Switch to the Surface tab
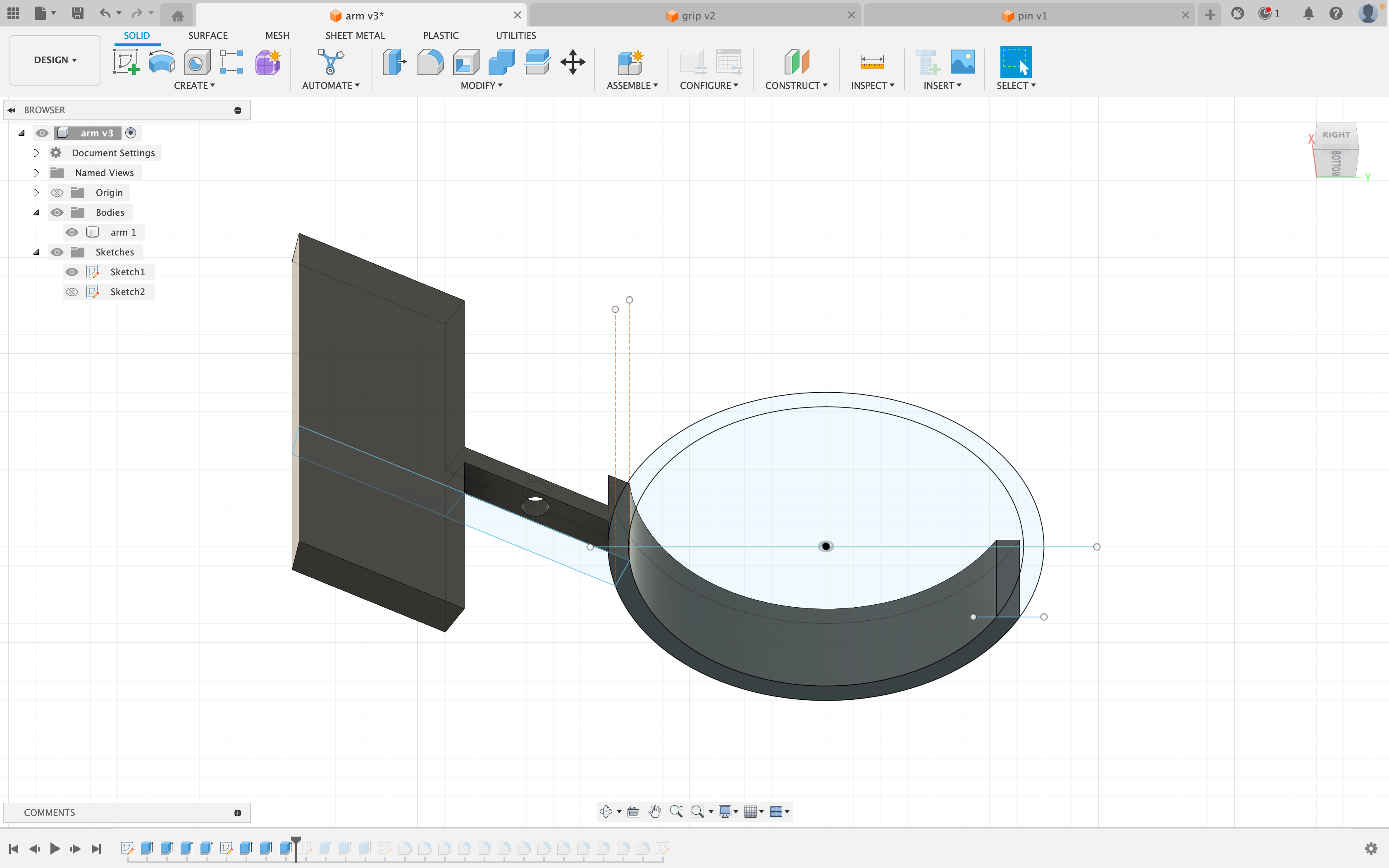Image resolution: width=1389 pixels, height=868 pixels. point(207,35)
